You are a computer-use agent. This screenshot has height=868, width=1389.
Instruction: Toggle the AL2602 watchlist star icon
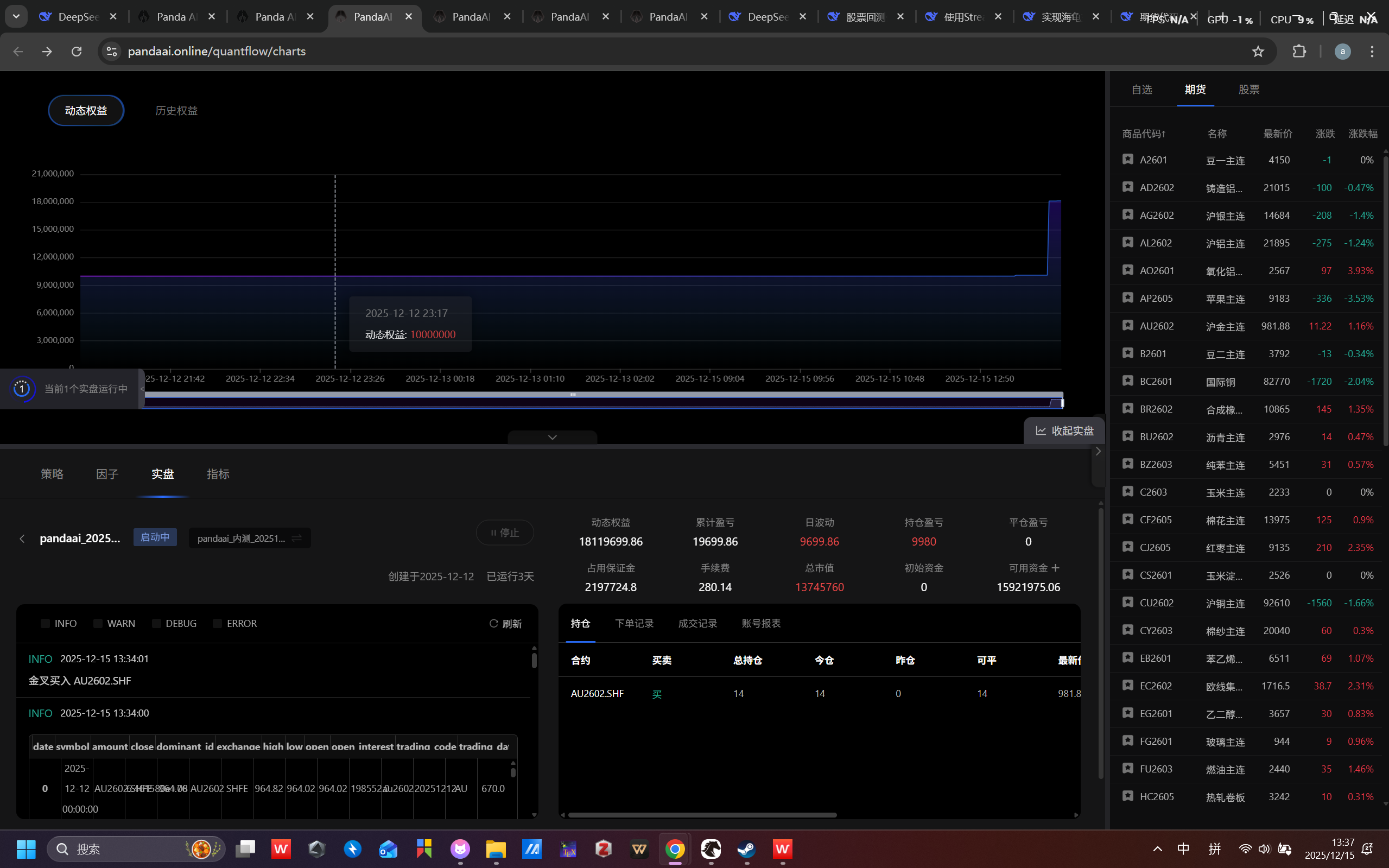pos(1128,242)
